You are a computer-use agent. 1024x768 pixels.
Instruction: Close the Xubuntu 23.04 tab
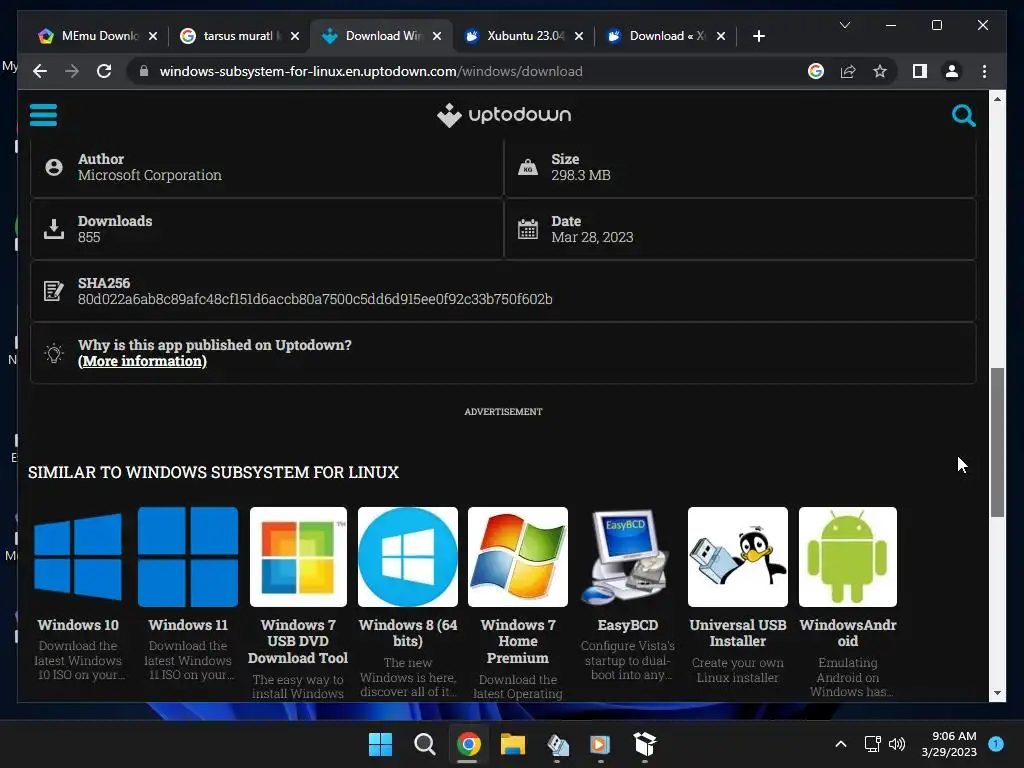tap(579, 36)
